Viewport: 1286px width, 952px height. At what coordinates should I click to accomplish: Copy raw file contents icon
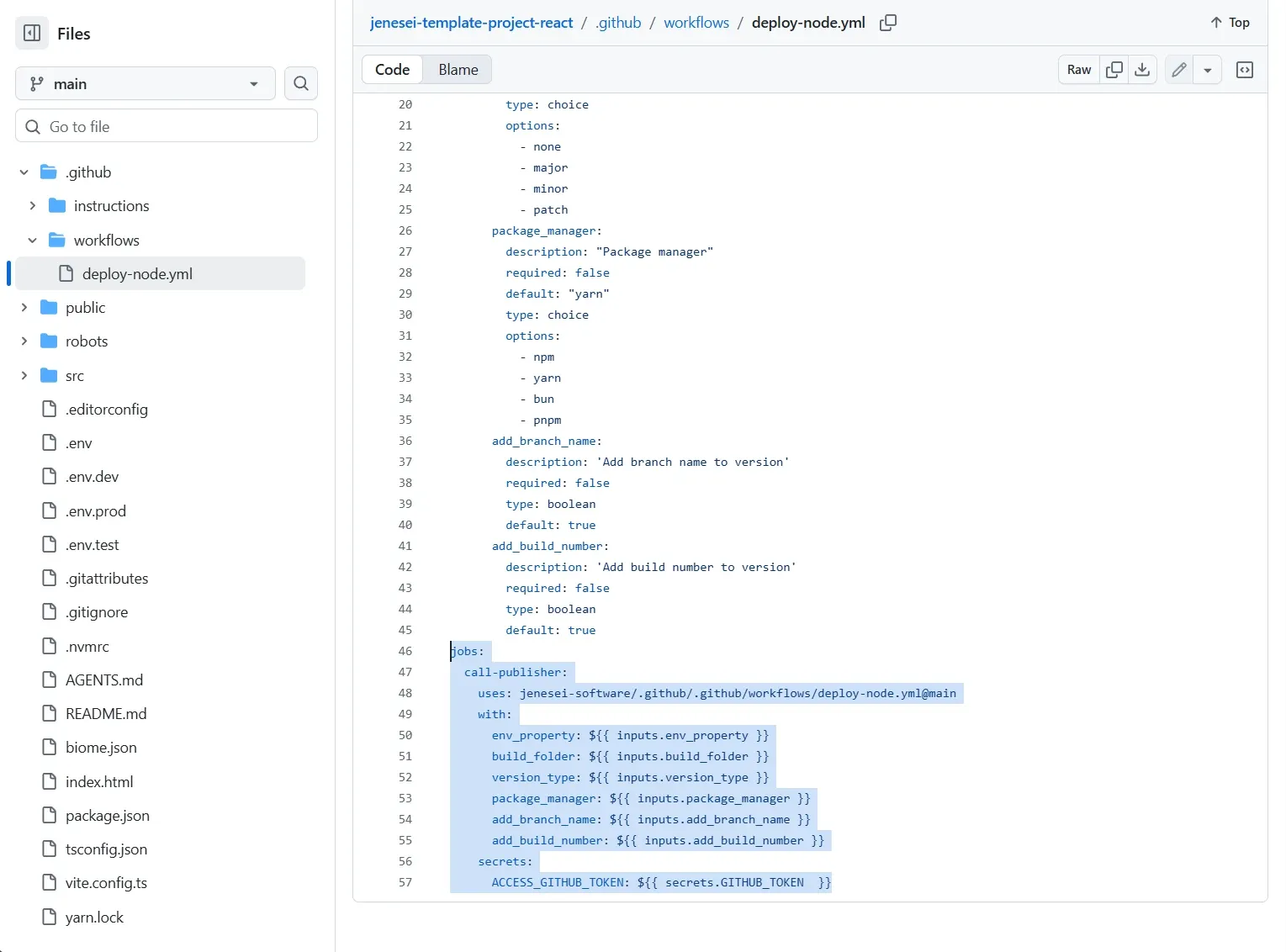(1114, 70)
